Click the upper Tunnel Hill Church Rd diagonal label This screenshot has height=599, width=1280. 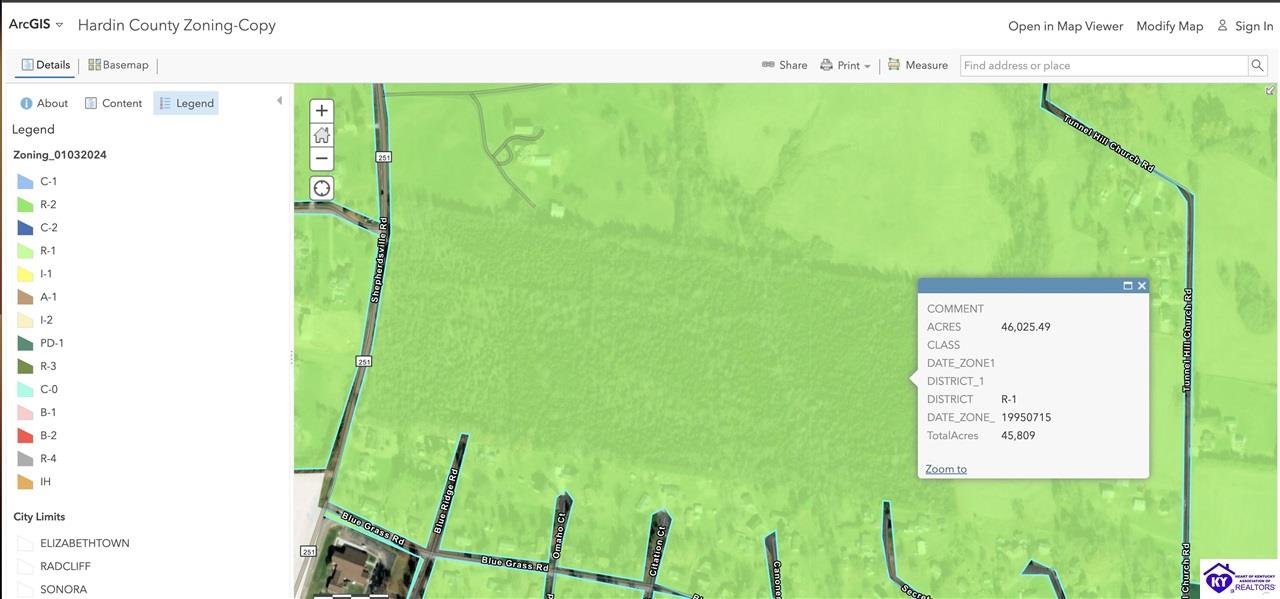click(1109, 144)
